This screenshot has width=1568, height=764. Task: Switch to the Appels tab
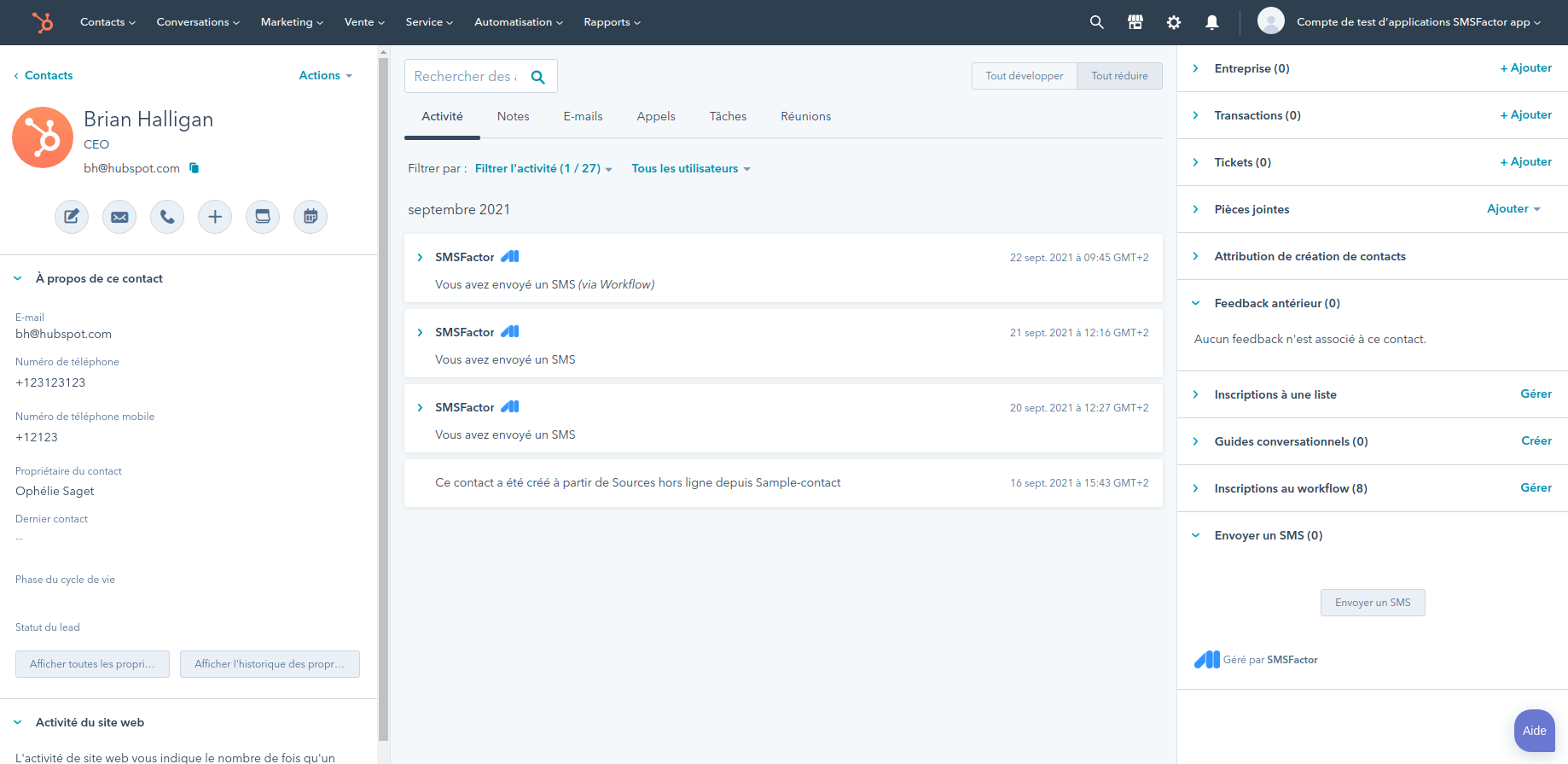[x=656, y=116]
